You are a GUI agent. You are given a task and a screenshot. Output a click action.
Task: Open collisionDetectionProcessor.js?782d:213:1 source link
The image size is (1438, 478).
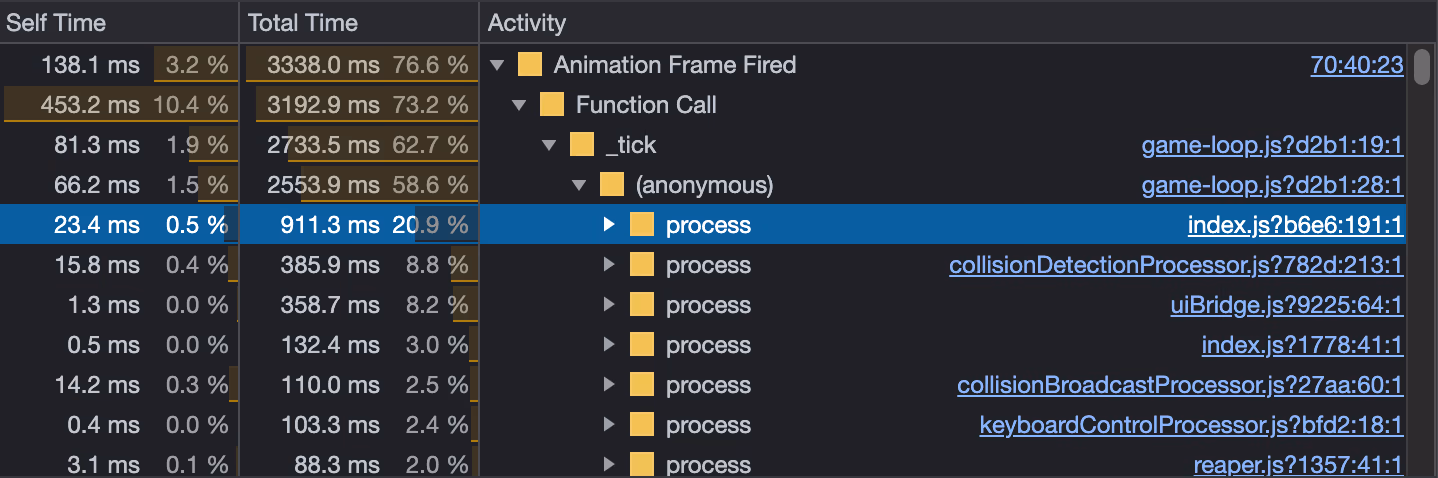[x=1176, y=266]
